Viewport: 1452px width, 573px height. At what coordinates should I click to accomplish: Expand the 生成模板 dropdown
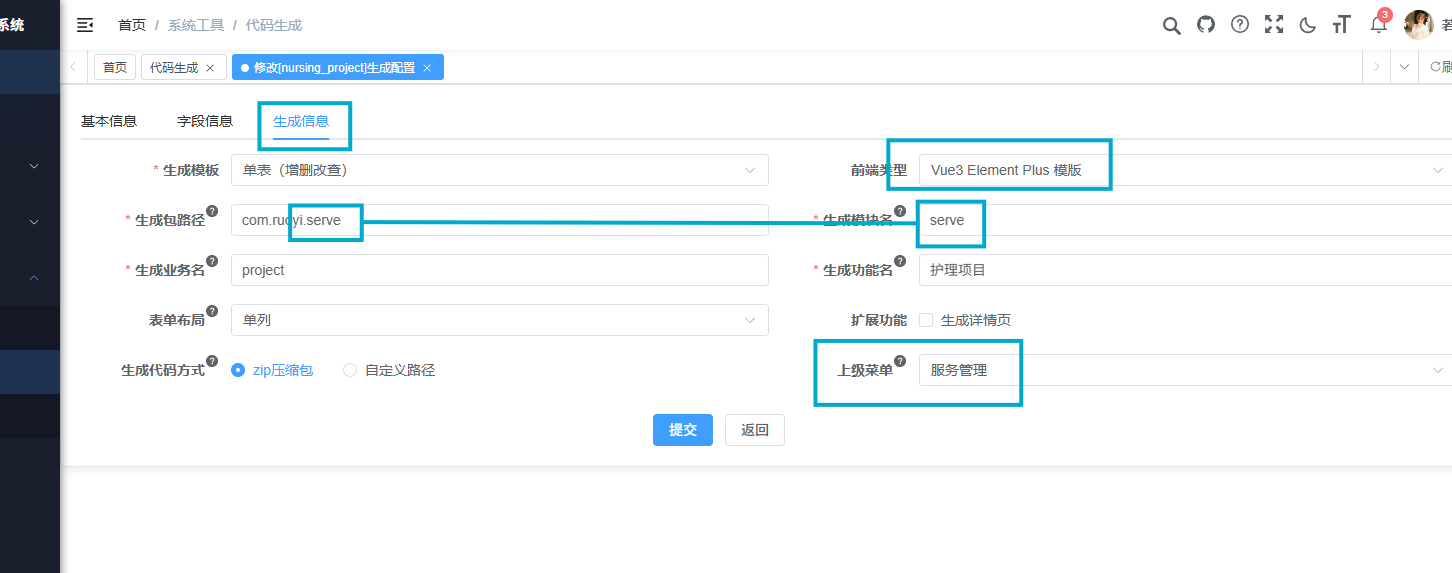pos(499,170)
